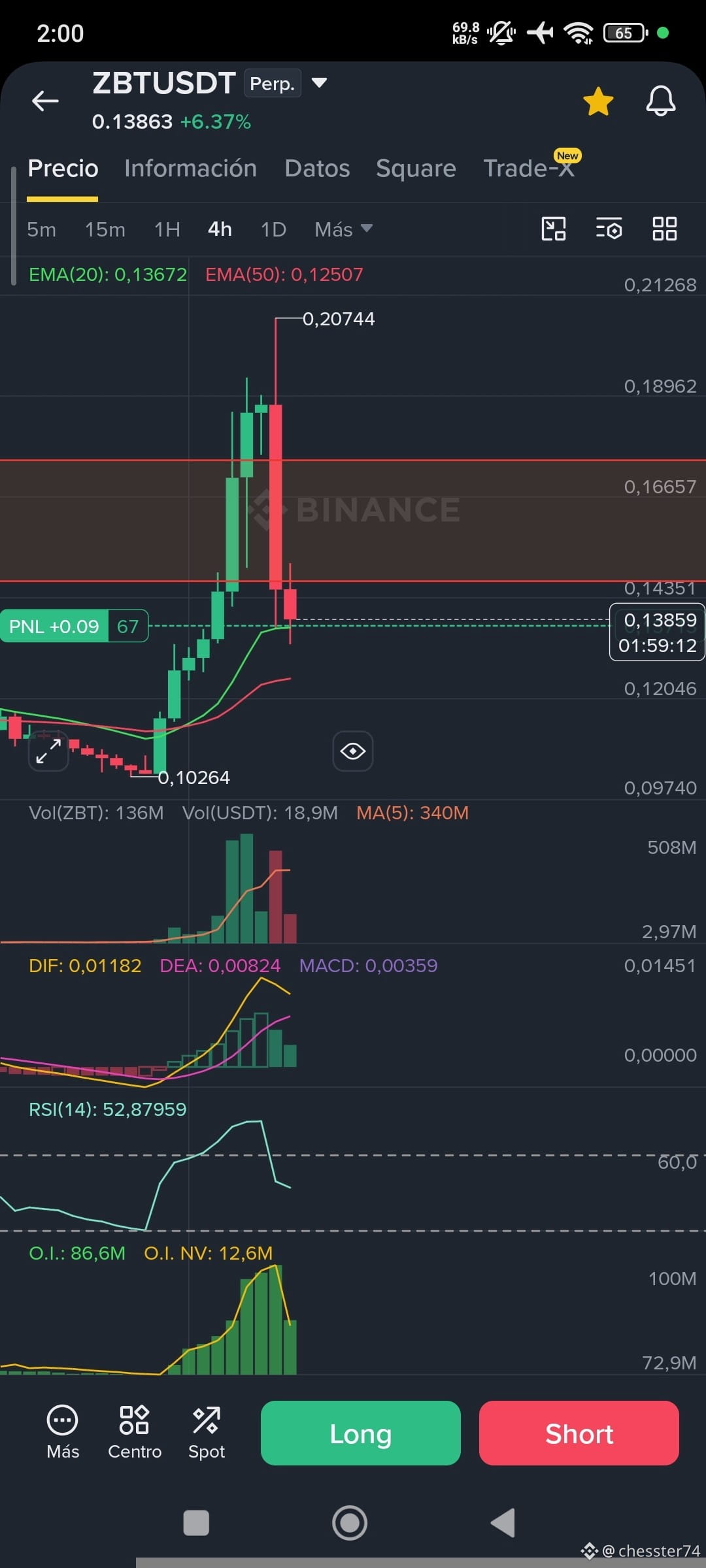Select the 1D timeframe

pyautogui.click(x=273, y=229)
